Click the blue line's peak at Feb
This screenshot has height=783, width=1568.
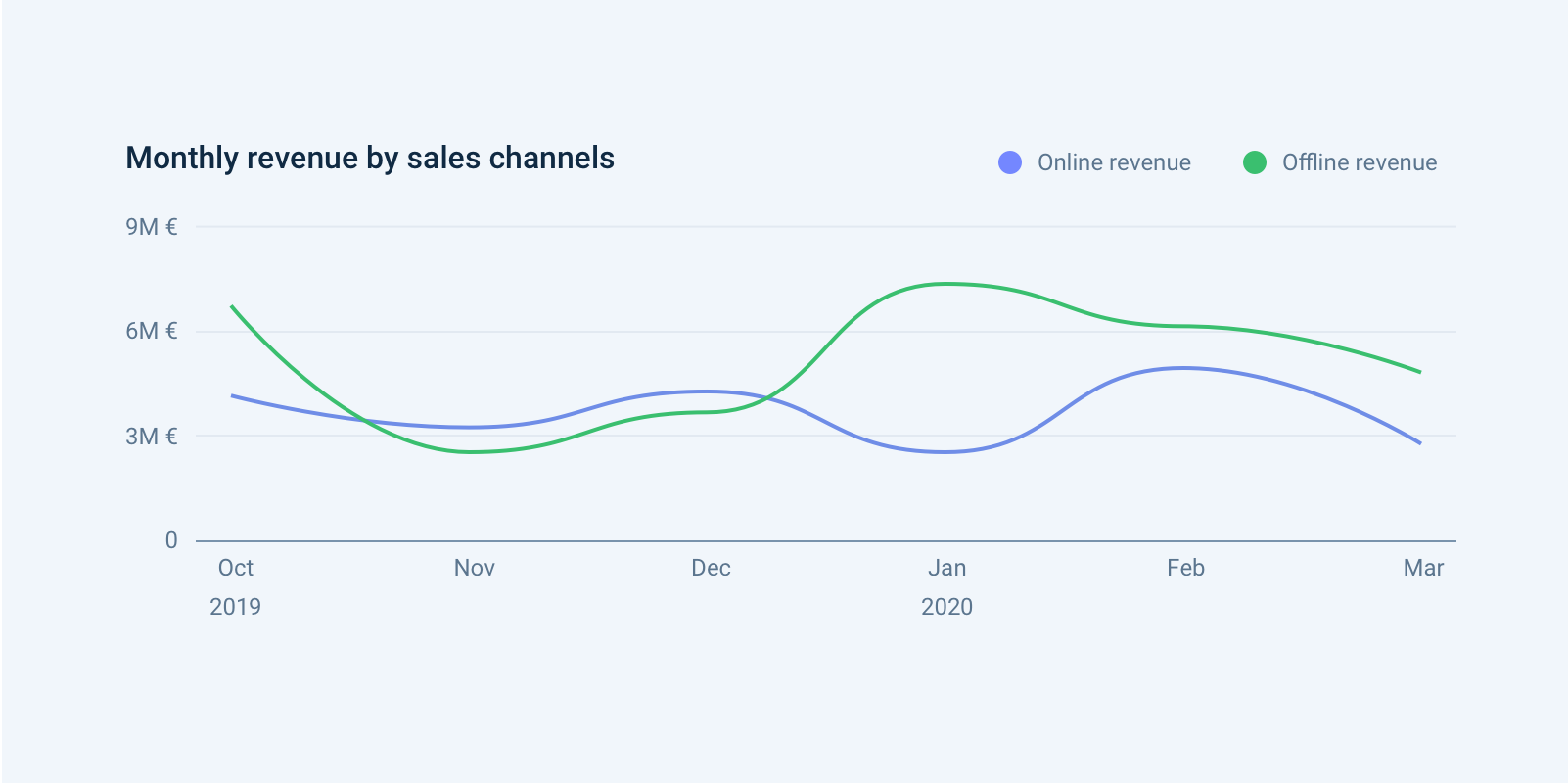(x=1184, y=368)
